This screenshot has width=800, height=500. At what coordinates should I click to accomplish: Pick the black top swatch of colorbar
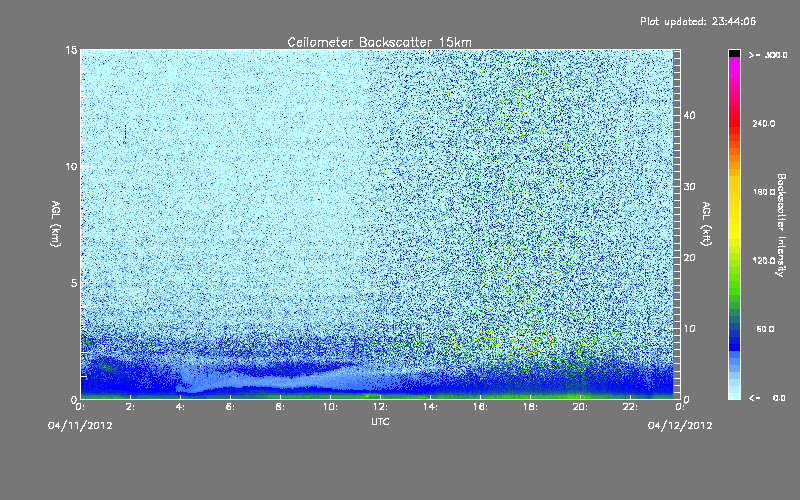734,53
